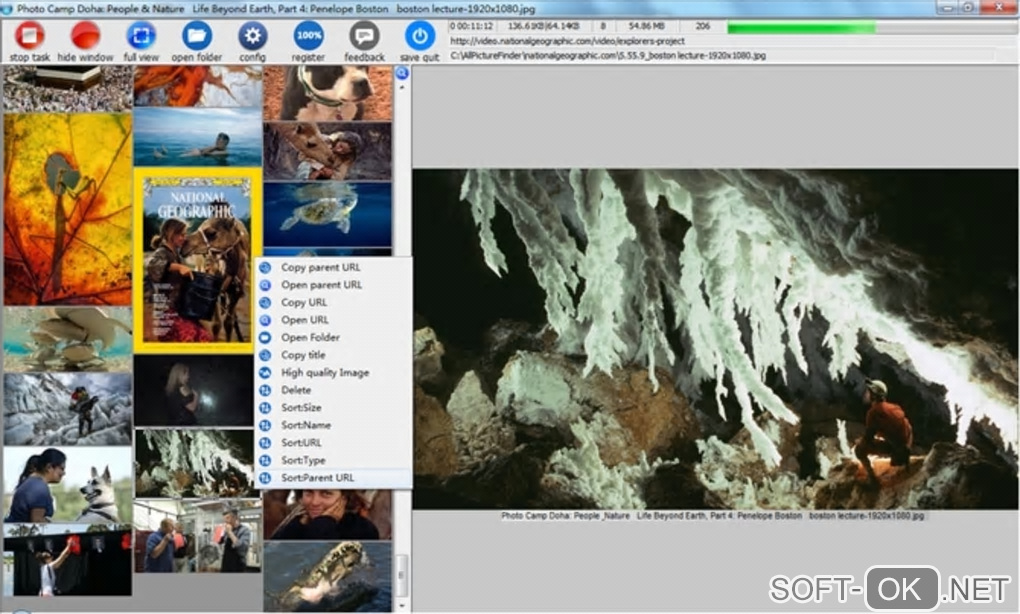This screenshot has width=1020, height=614.
Task: Choose Open parent URL menu entry
Action: (x=321, y=285)
